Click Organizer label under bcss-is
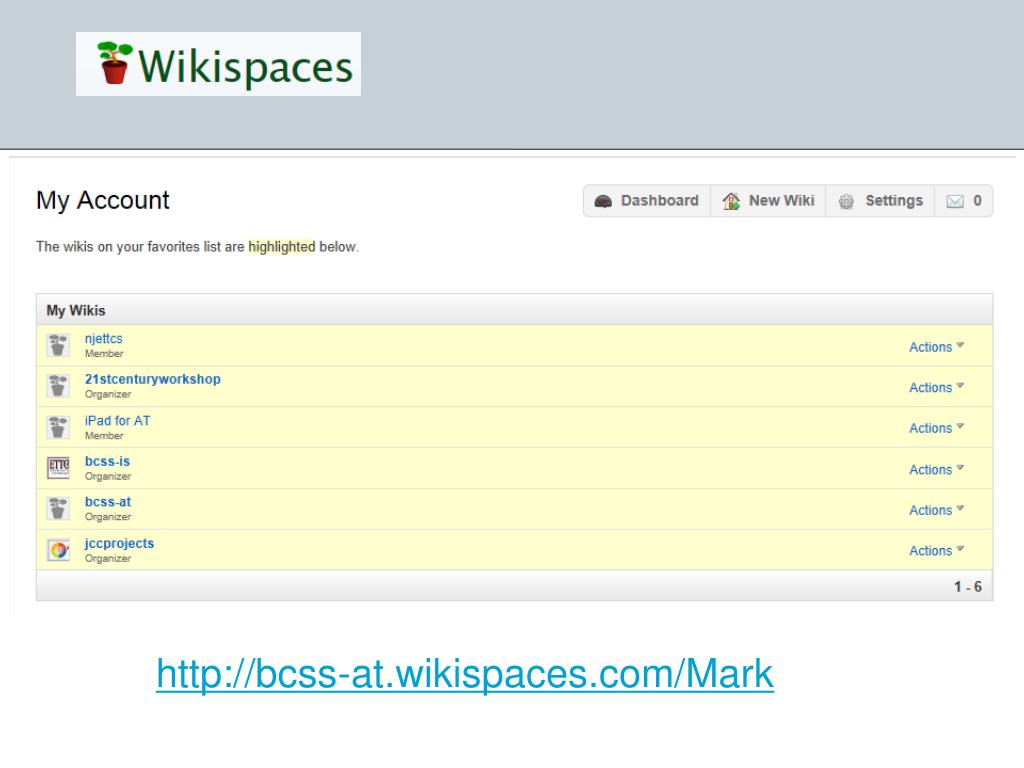Viewport: 1024px width, 768px height. pyautogui.click(x=108, y=476)
